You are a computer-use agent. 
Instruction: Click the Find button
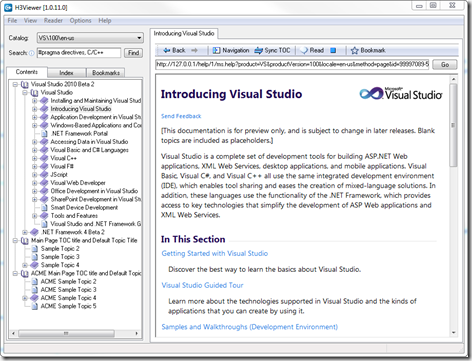[133, 53]
